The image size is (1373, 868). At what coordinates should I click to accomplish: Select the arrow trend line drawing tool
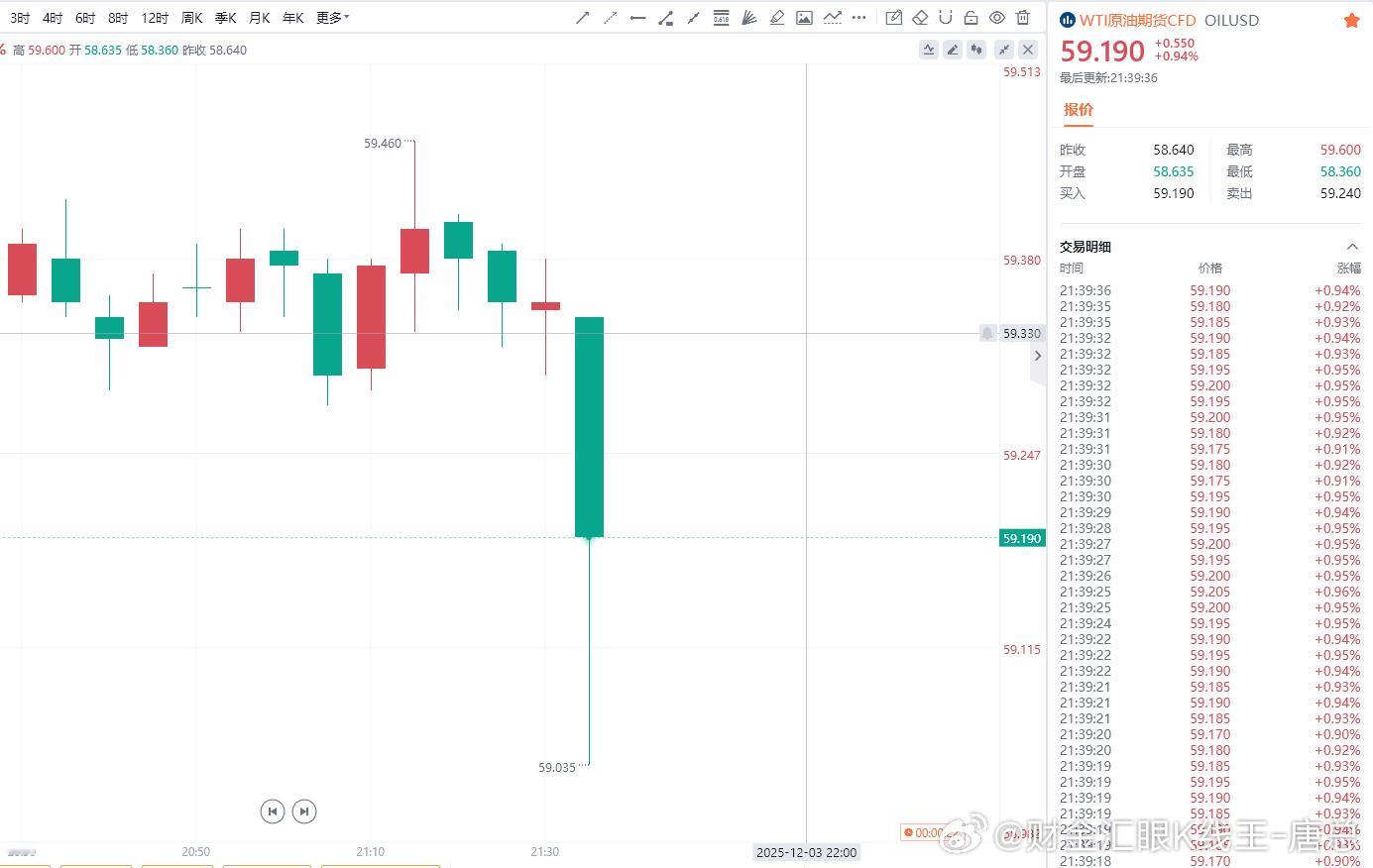tap(583, 18)
